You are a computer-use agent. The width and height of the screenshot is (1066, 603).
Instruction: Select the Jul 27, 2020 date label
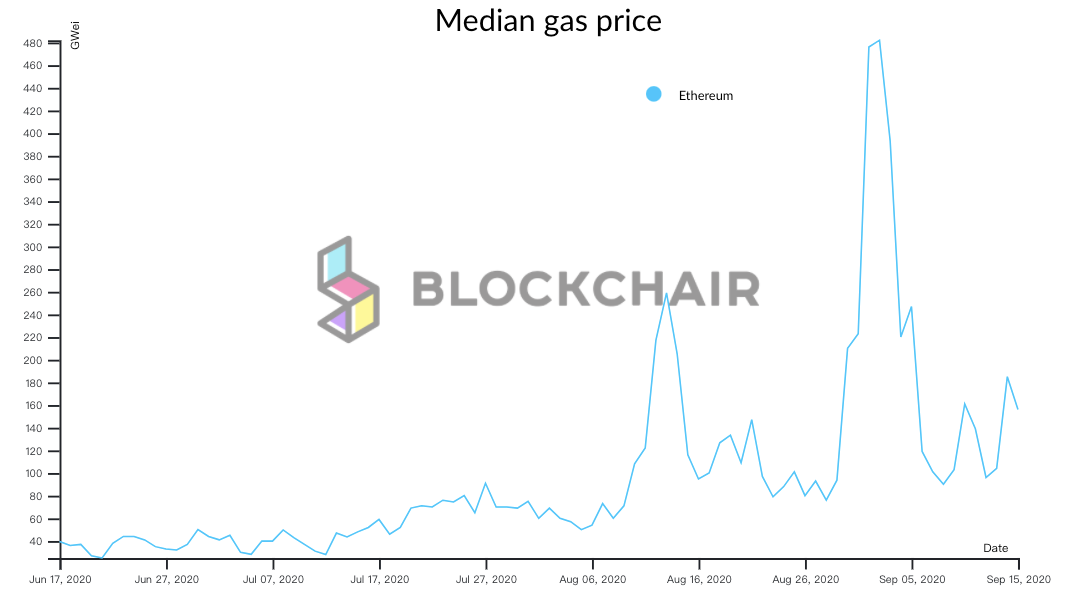pyautogui.click(x=486, y=579)
